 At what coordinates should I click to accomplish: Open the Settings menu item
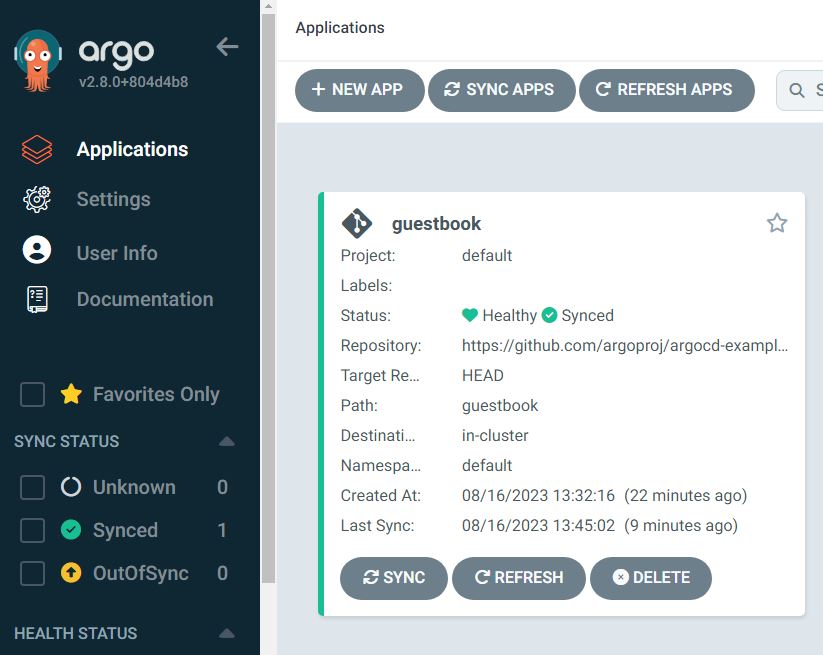(x=113, y=199)
